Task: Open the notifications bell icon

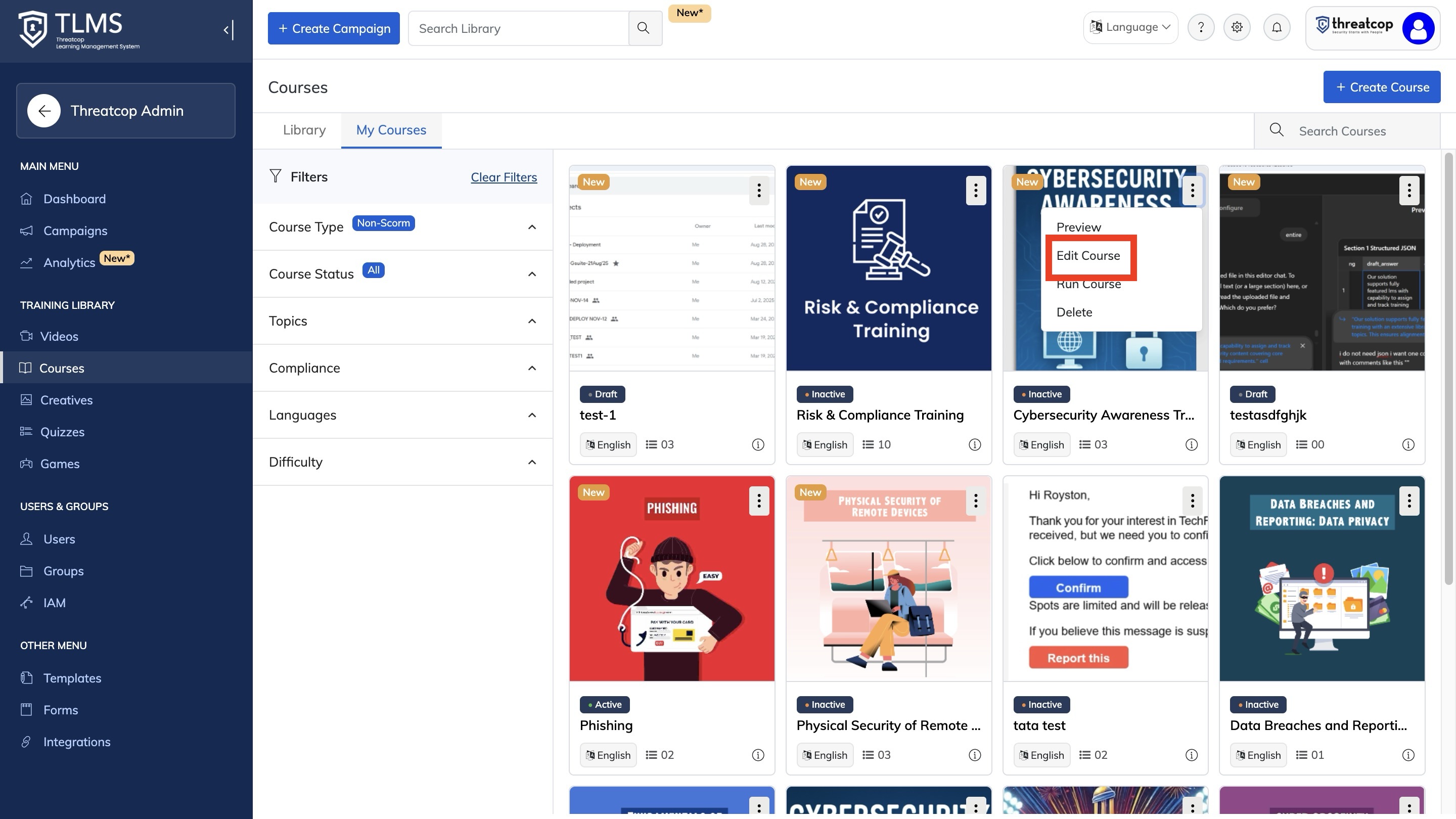Action: click(1276, 27)
